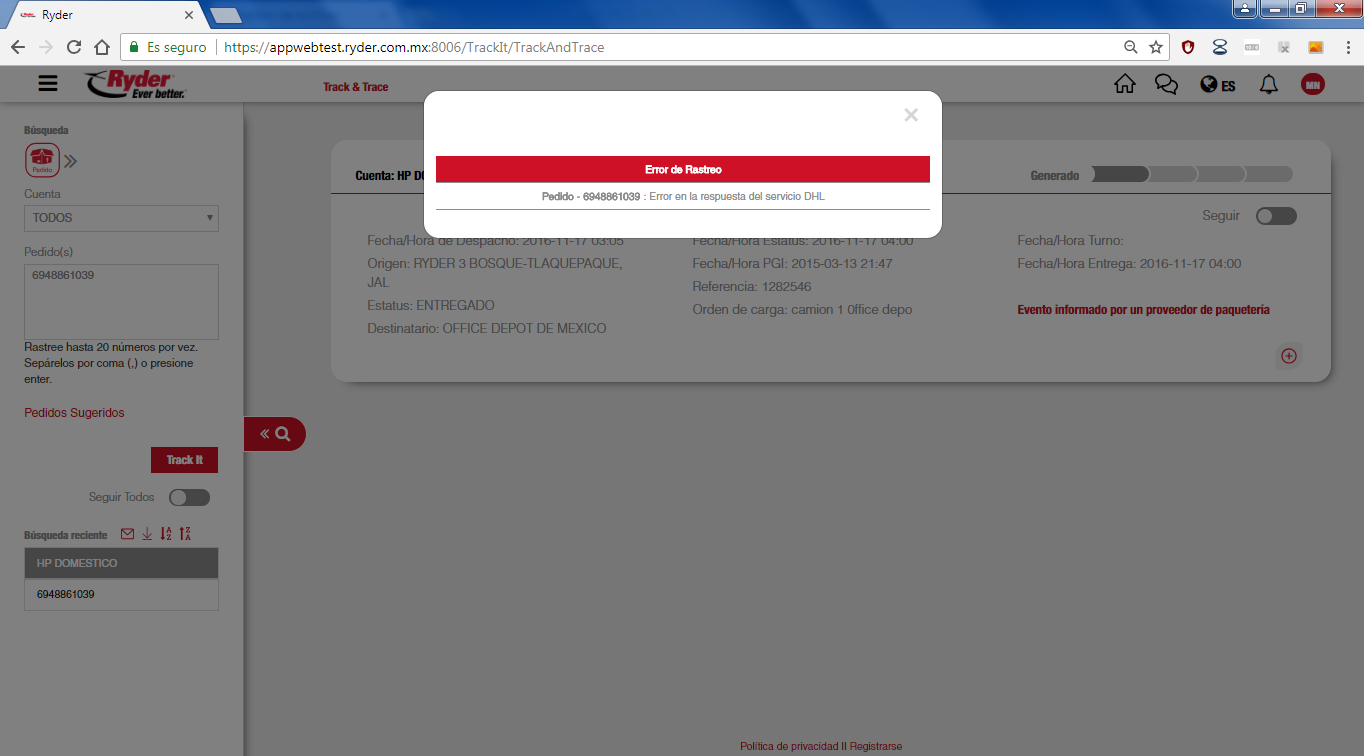Select the Pedido search type icon
The image size is (1364, 756).
(41, 159)
